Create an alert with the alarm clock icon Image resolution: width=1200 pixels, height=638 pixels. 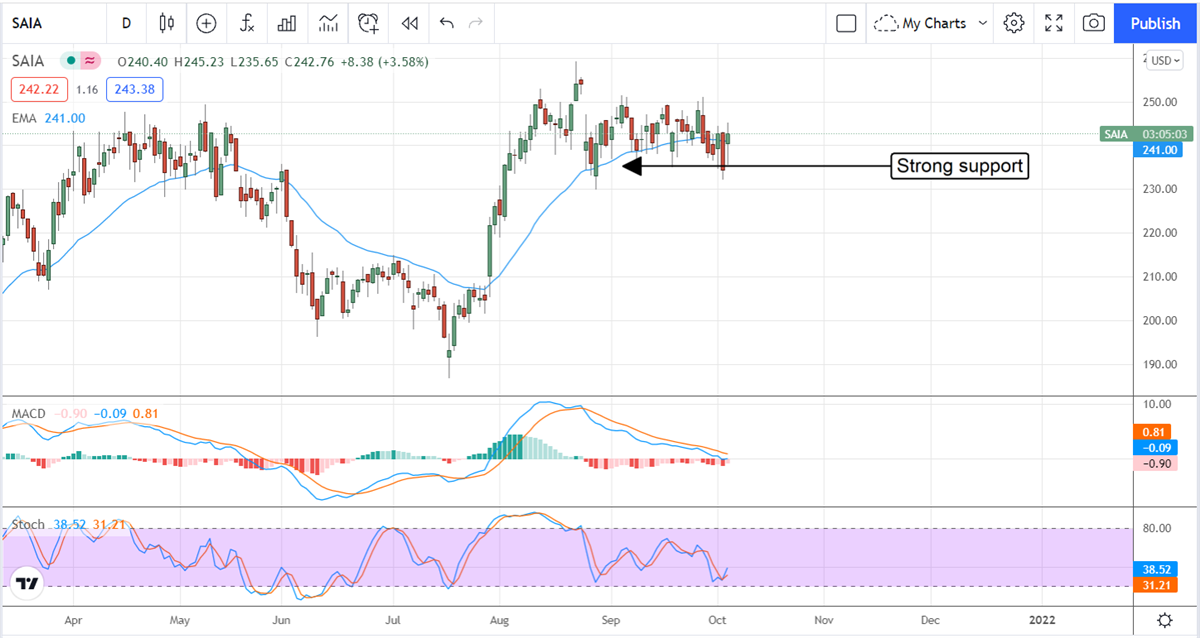click(x=369, y=22)
